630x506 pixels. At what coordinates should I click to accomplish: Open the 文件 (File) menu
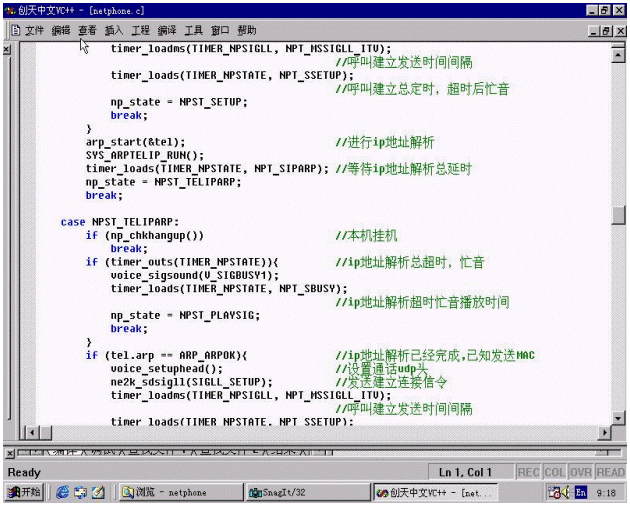[35, 31]
